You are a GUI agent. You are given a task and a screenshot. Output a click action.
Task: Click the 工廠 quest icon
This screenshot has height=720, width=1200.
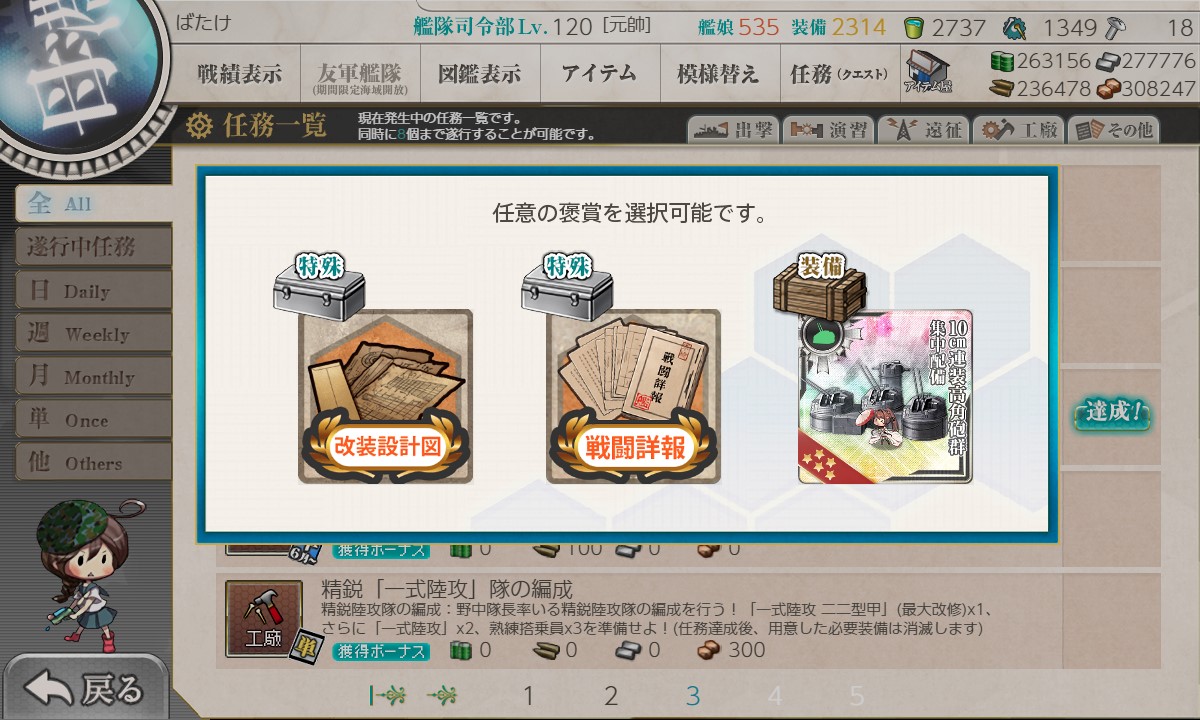coord(256,619)
